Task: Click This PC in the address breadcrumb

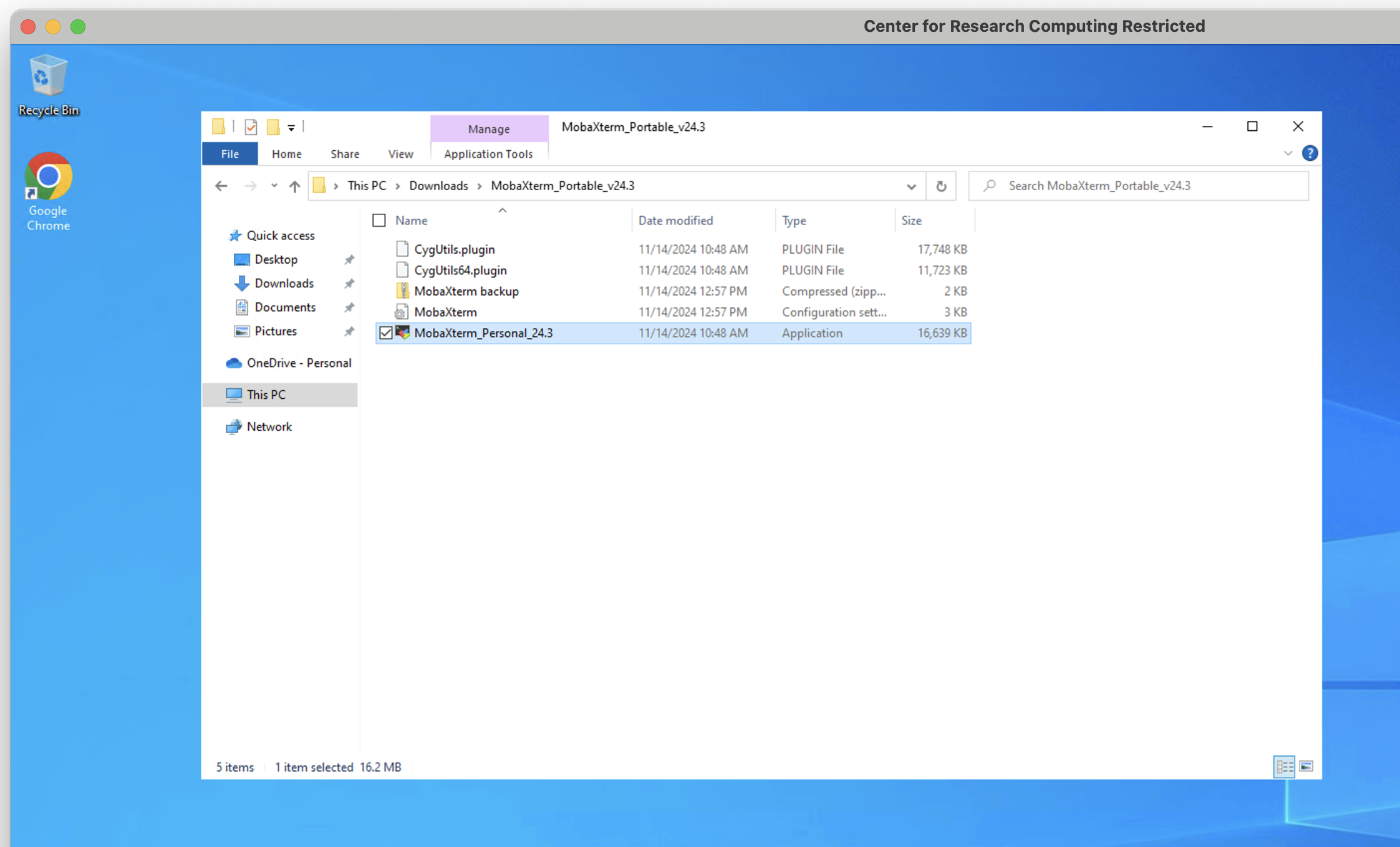Action: 367,186
